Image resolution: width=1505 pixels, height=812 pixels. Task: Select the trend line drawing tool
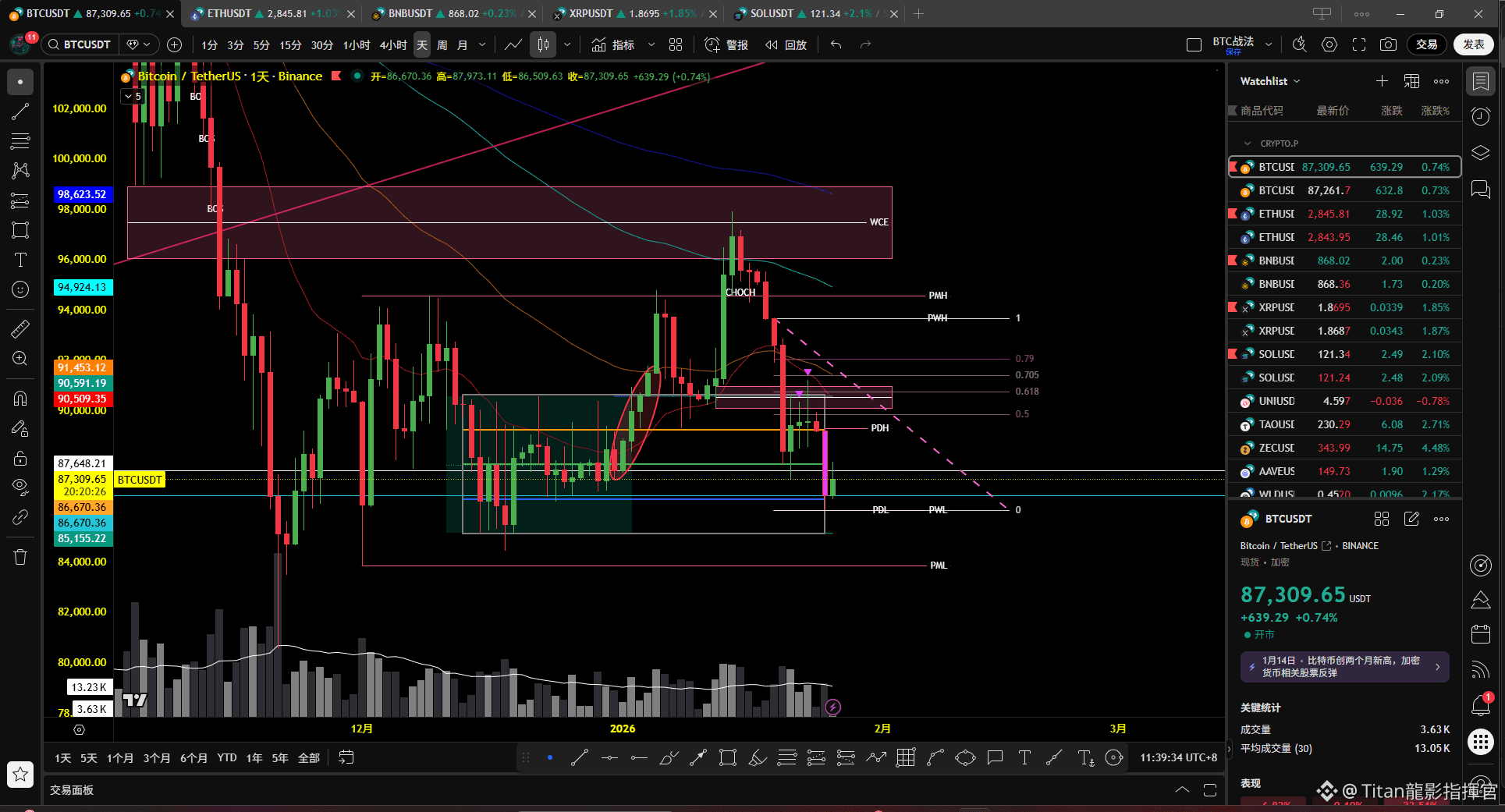20,112
